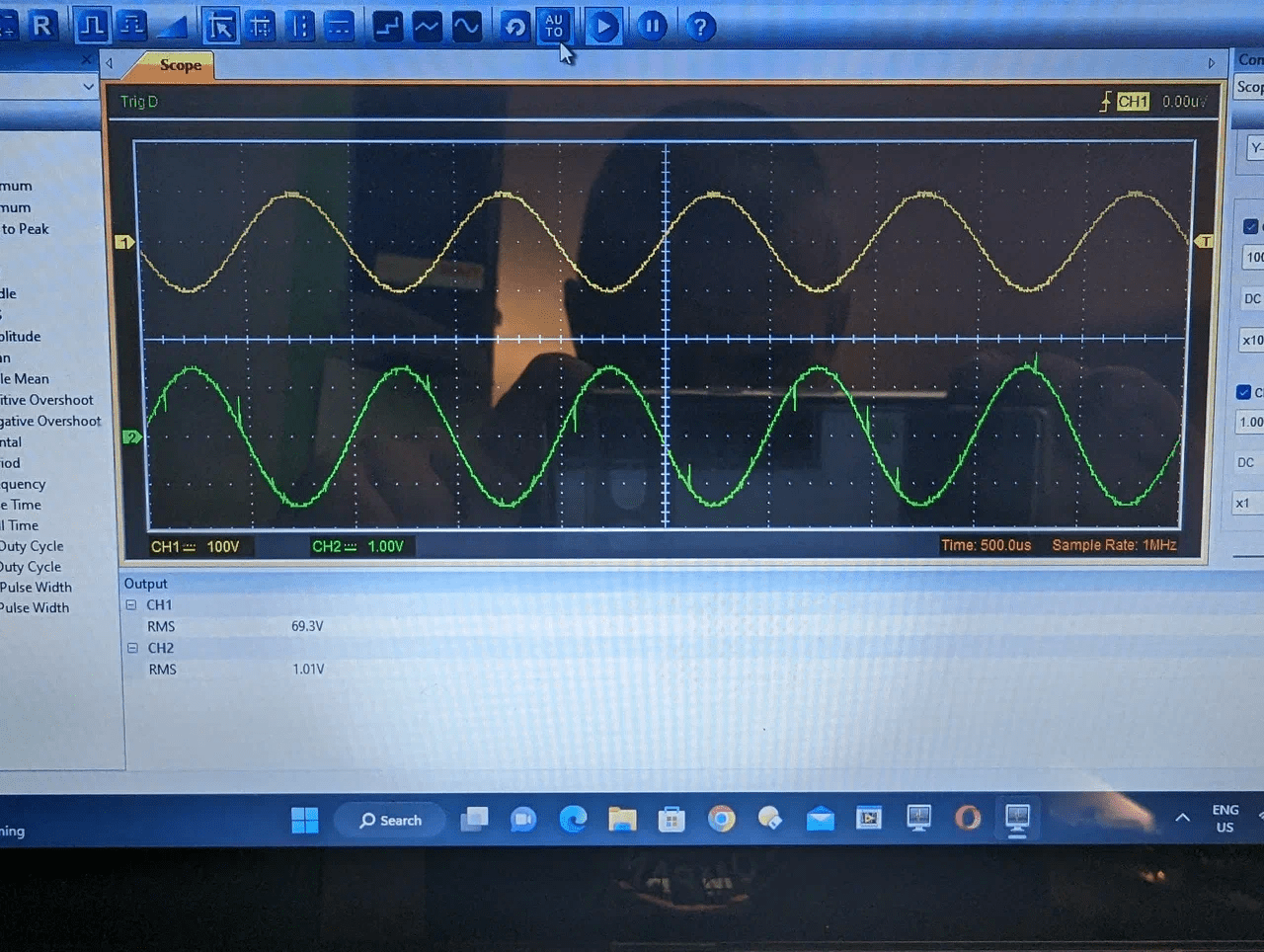Open File Explorer from the taskbar
This screenshot has width=1264, height=952.
coord(622,819)
